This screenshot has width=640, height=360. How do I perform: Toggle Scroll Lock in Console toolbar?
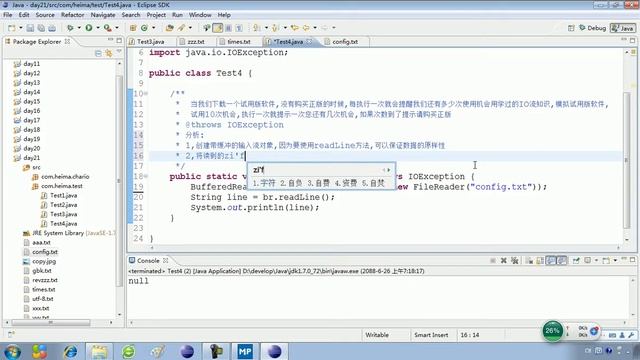tap(540, 260)
